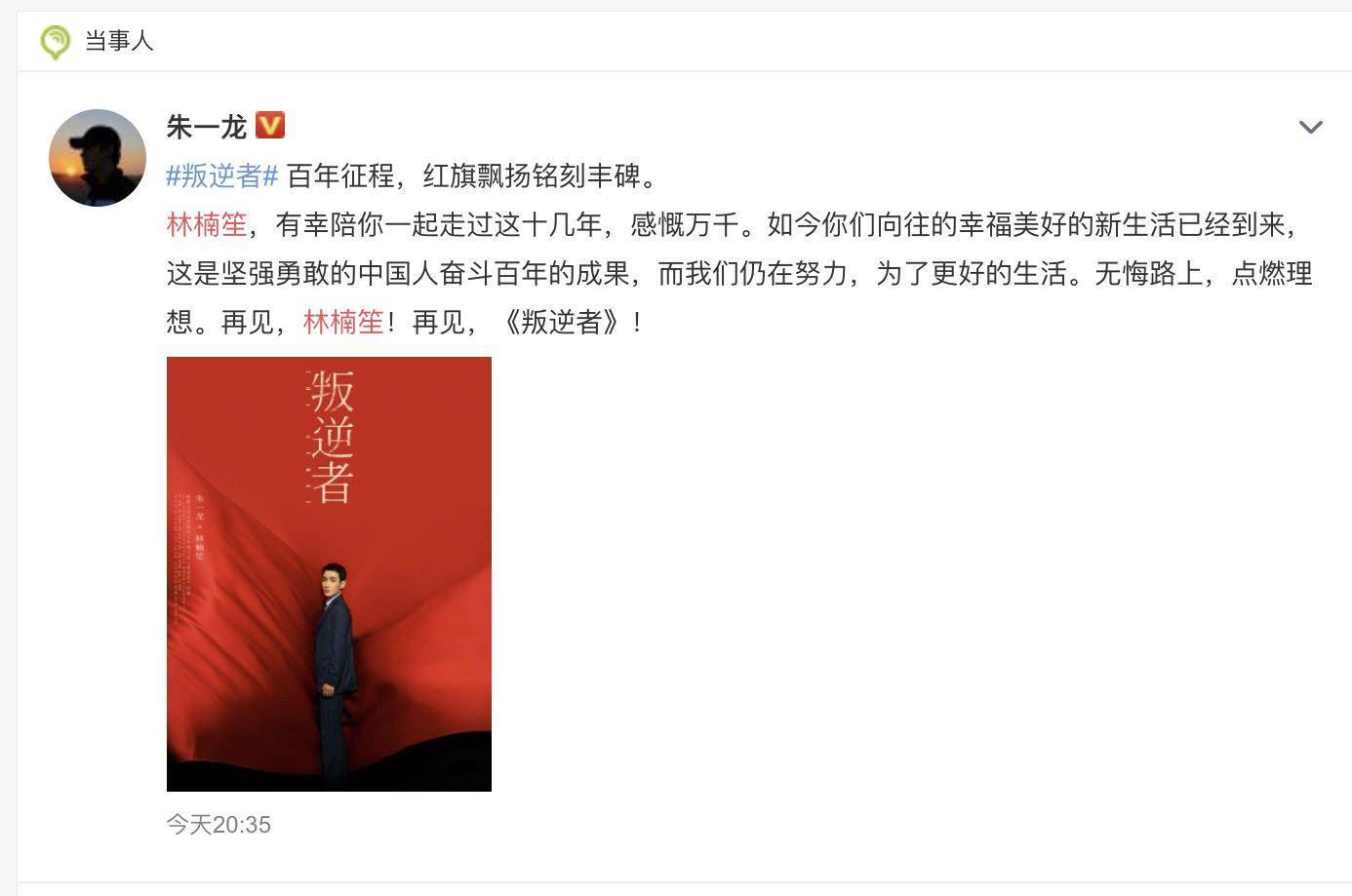Image resolution: width=1352 pixels, height=896 pixels.
Task: View the 叛逆者 red poster image
Action: [329, 573]
